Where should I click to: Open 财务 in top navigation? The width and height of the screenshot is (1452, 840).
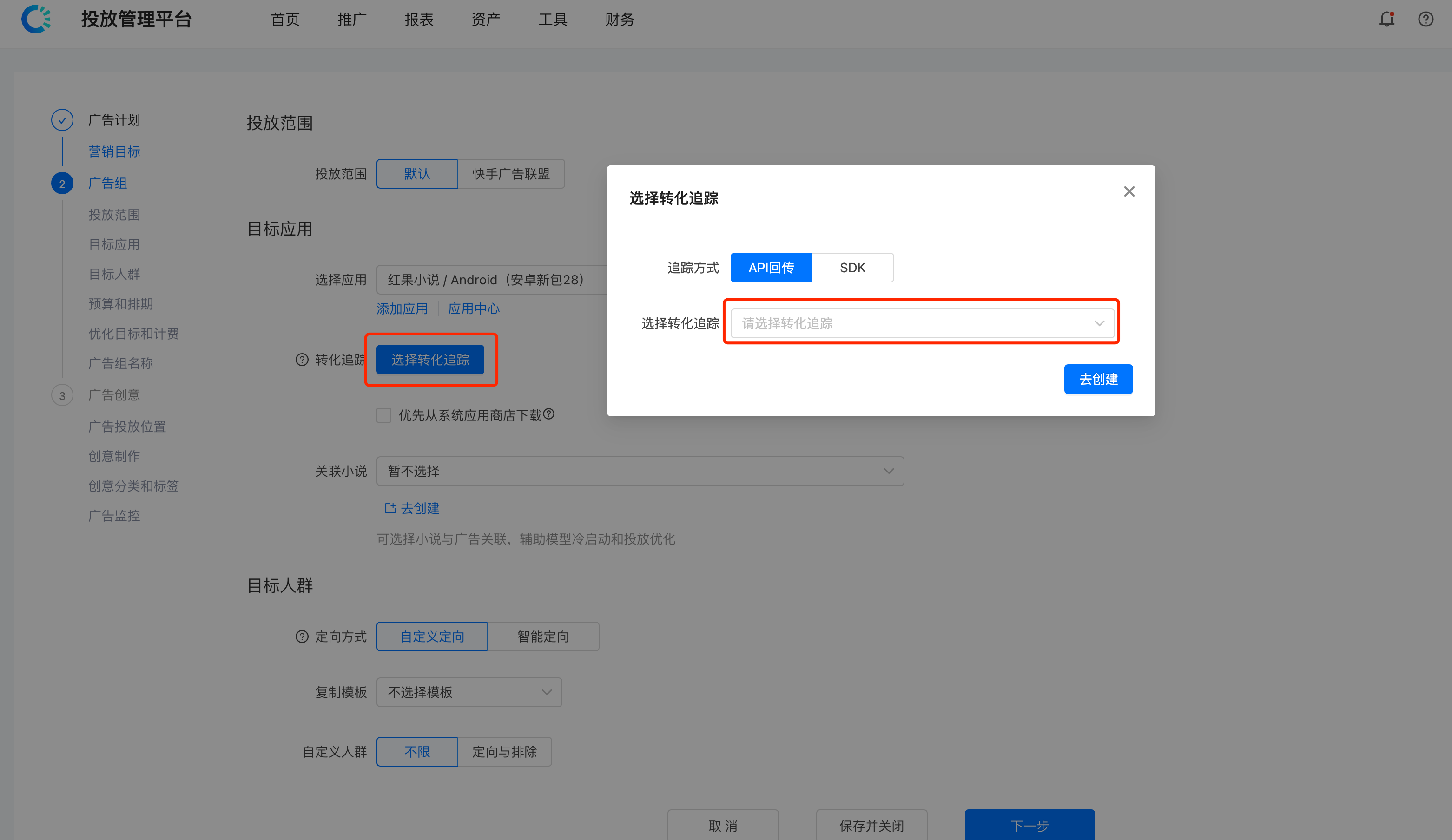tap(620, 19)
